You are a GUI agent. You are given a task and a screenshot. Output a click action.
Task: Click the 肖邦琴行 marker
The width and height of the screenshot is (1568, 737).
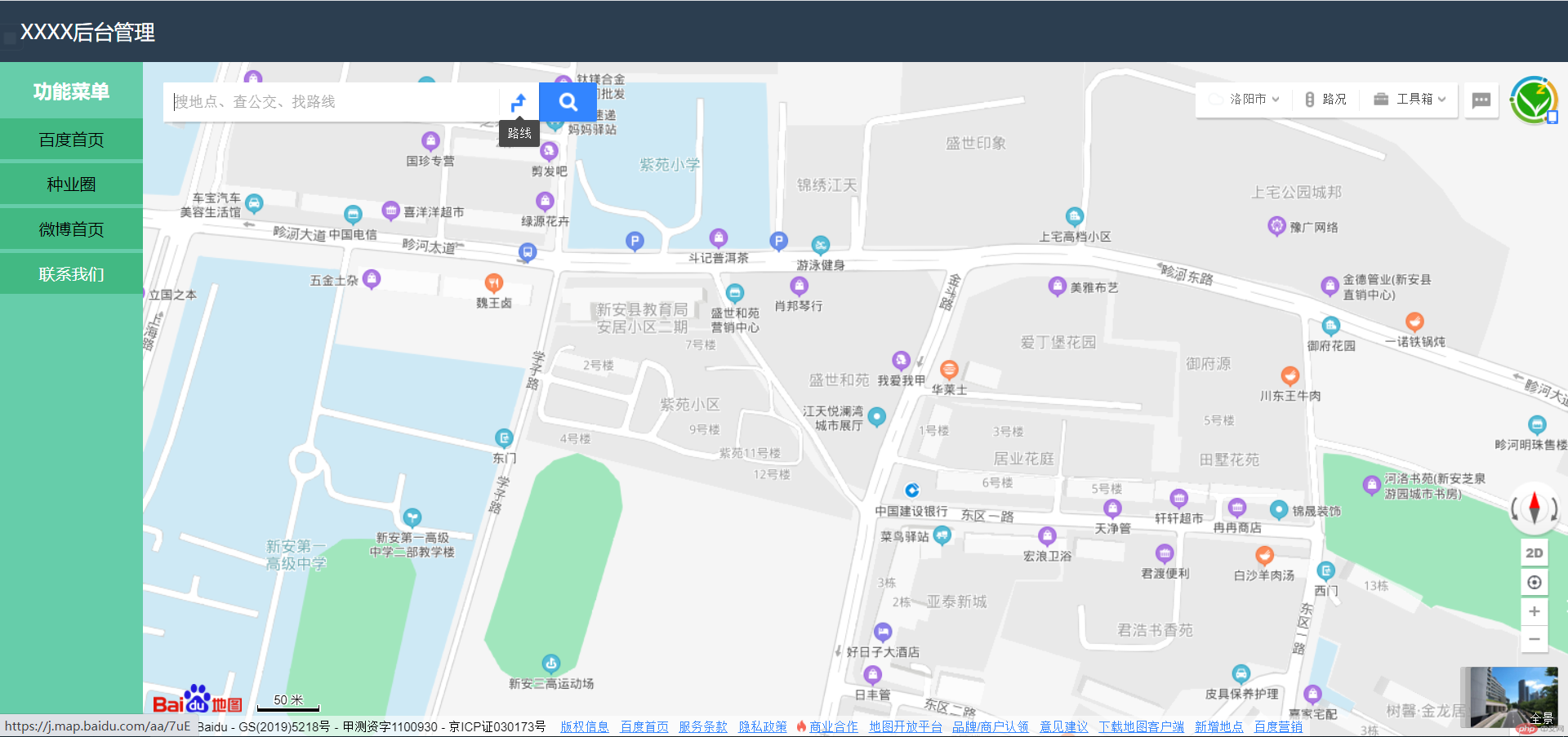(800, 285)
